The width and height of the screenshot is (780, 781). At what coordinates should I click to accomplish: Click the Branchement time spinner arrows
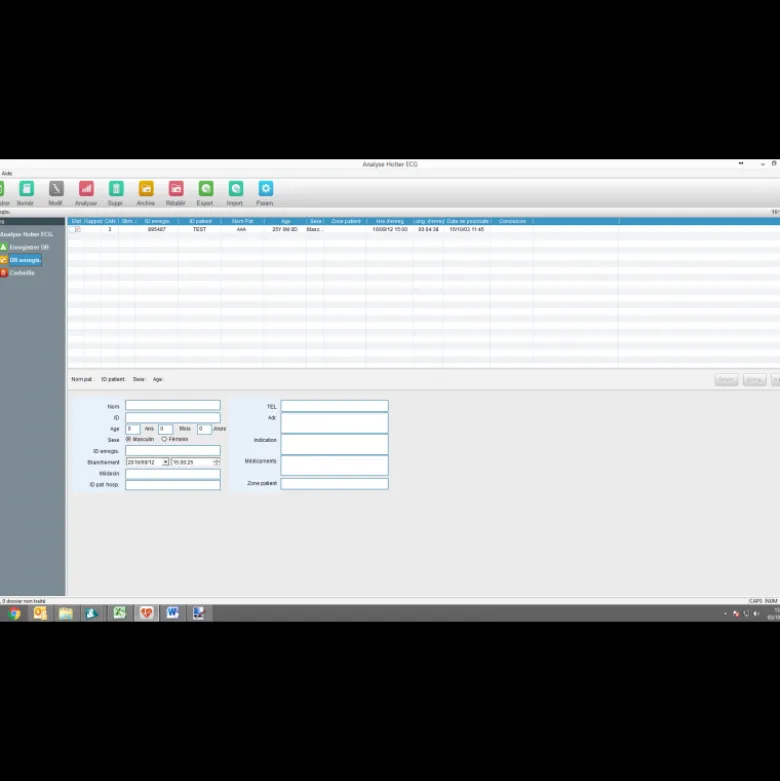(217, 462)
